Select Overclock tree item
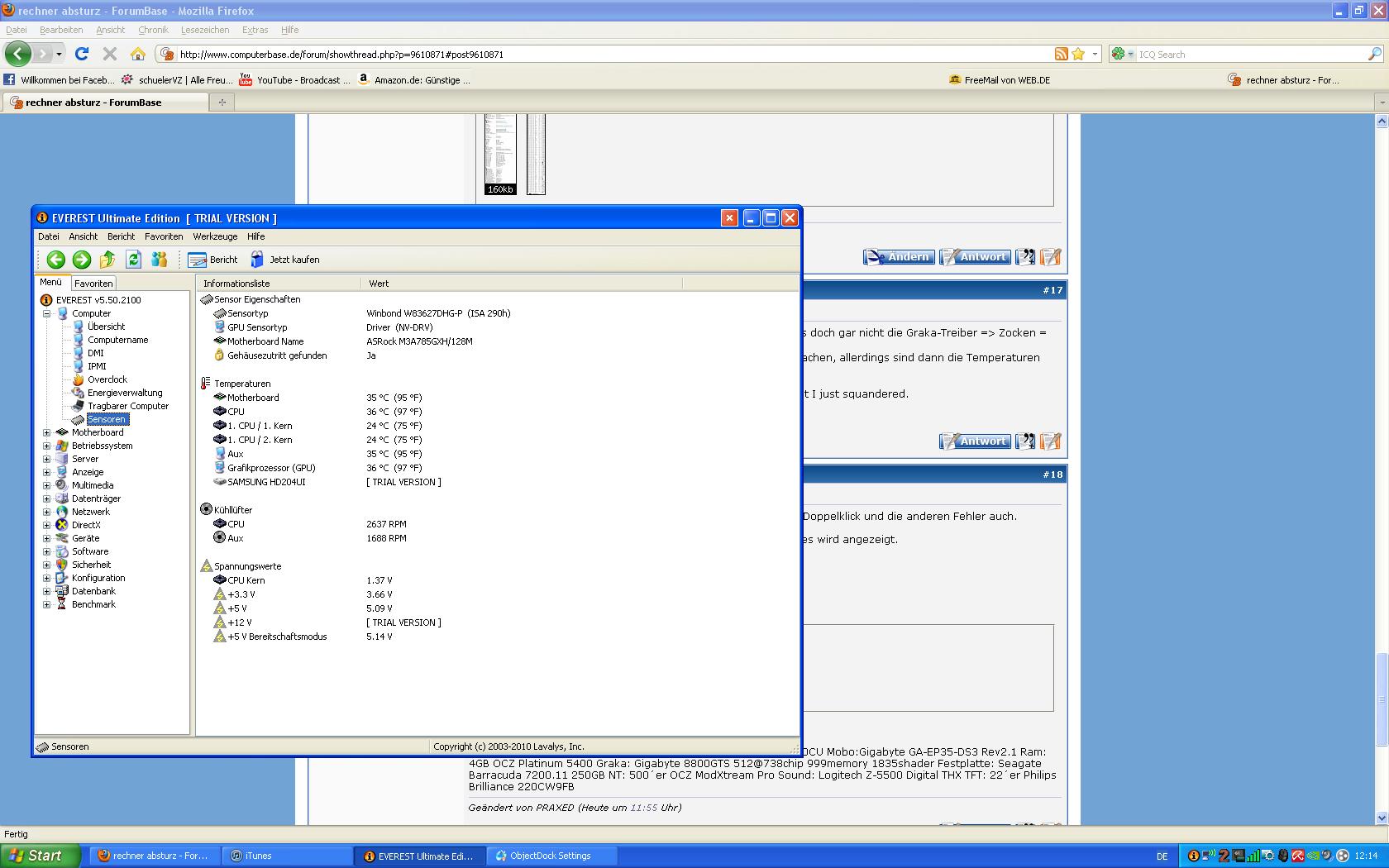This screenshot has width=1389, height=868. point(107,379)
